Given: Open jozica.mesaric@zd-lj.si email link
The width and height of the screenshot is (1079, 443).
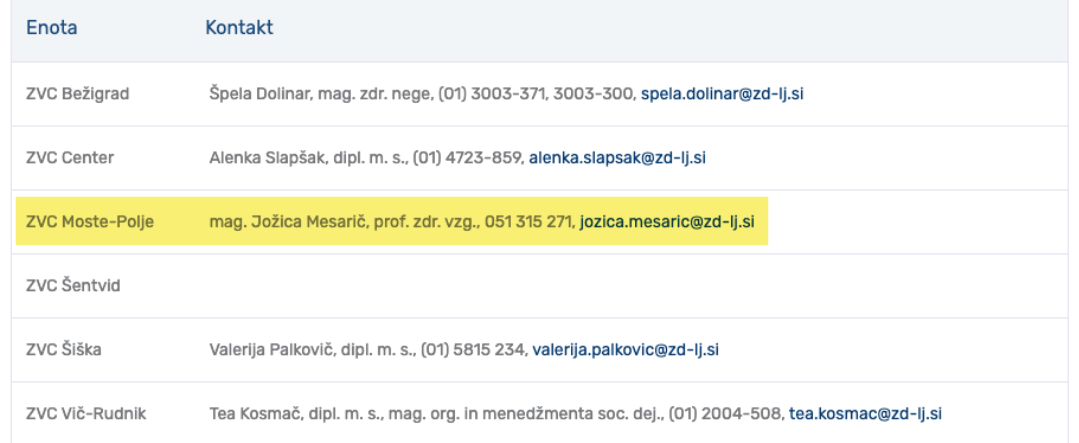Looking at the screenshot, I should coord(667,222).
